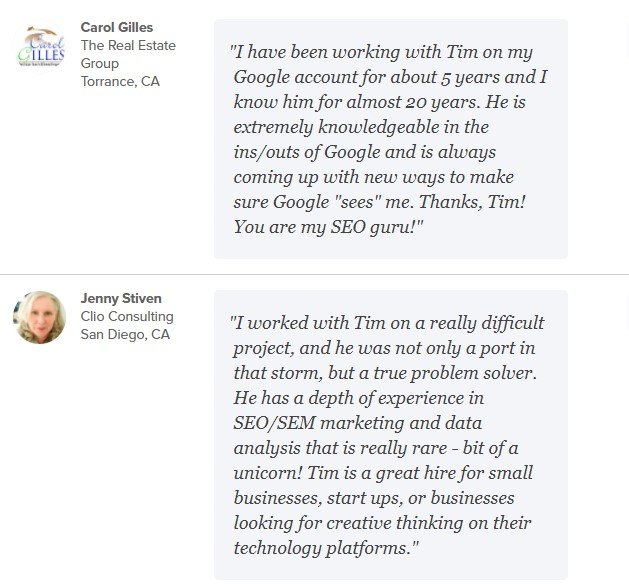Click the line 'SEO/SEM marketing and data'
Image resolution: width=629 pixels, height=584 pixels.
(358, 423)
